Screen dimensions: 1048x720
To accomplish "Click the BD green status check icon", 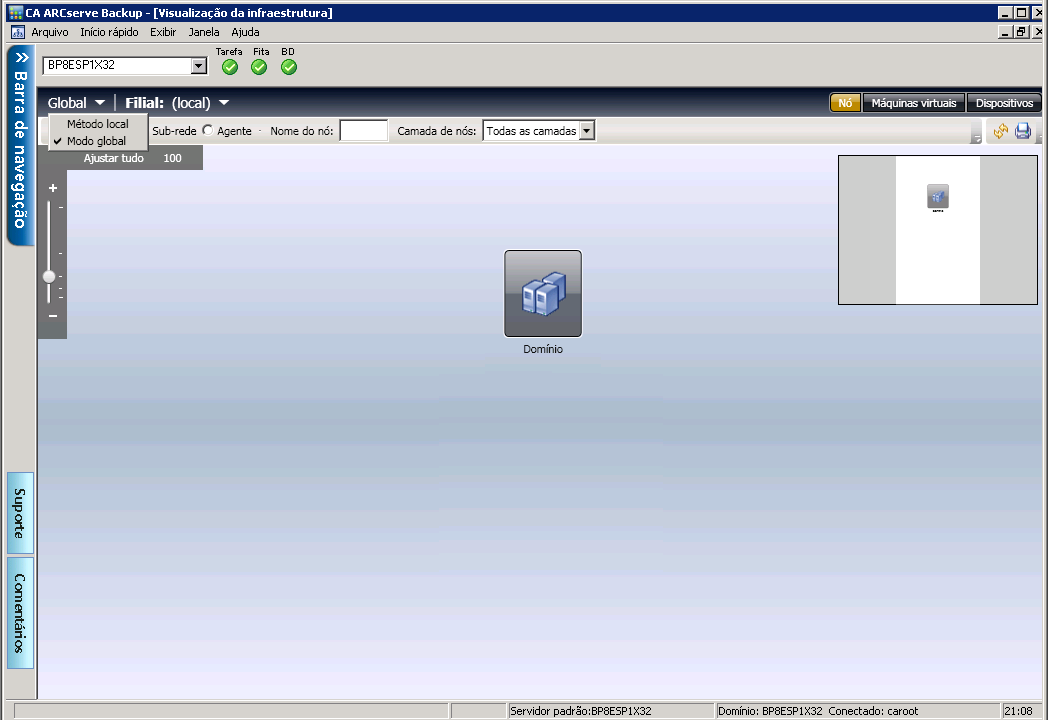I will point(289,67).
